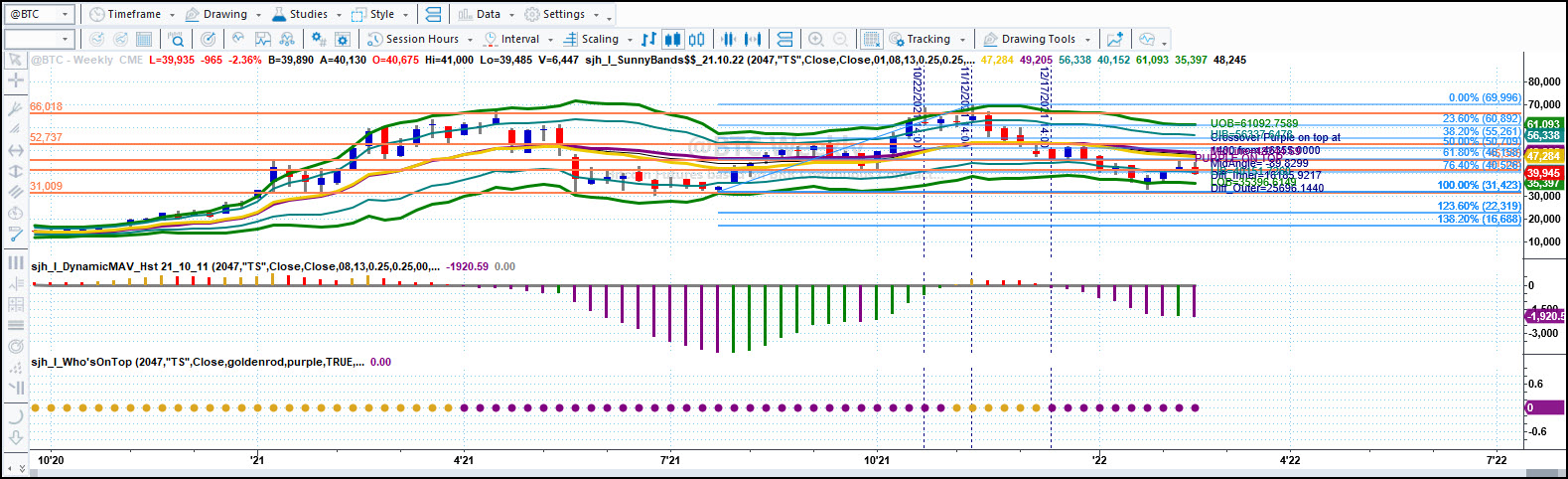Click the 47,284 yellow price axis tag
Screen dimensions: 1568x479
pos(1543,156)
